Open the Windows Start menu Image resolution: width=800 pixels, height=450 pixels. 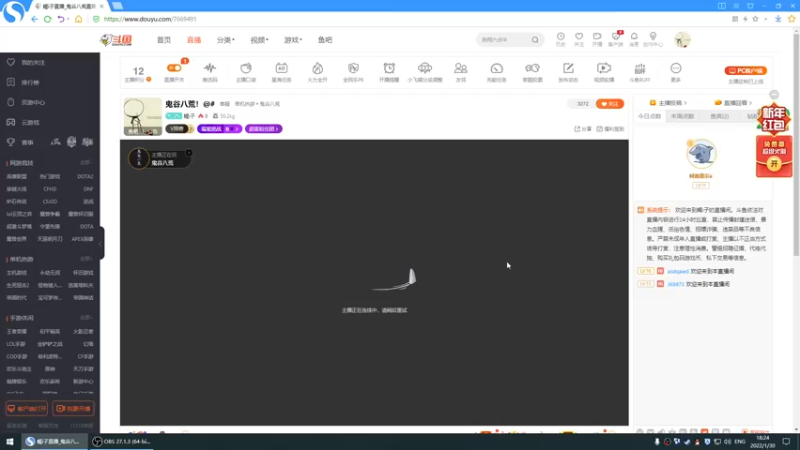pos(10,441)
